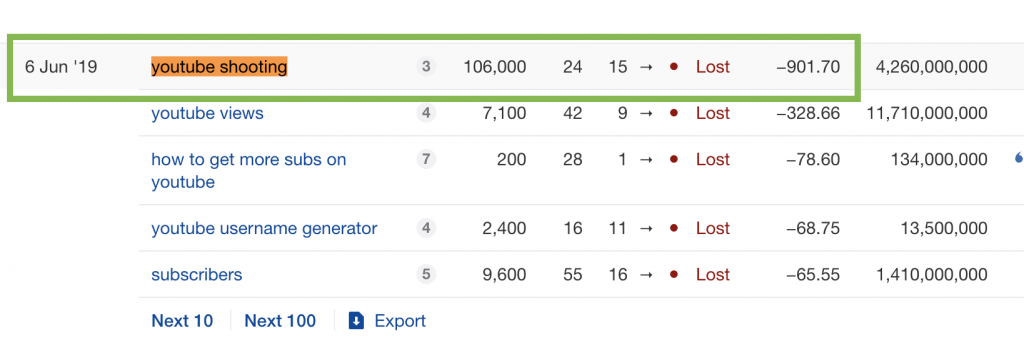The image size is (1024, 363).
Task: Load the Next 10 results
Action: tap(182, 321)
